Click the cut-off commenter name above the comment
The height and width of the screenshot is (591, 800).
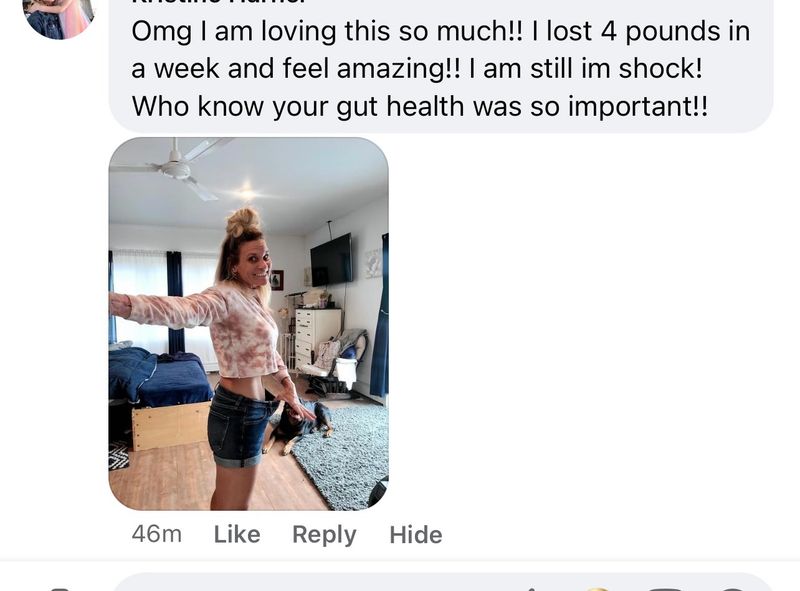[218, 2]
